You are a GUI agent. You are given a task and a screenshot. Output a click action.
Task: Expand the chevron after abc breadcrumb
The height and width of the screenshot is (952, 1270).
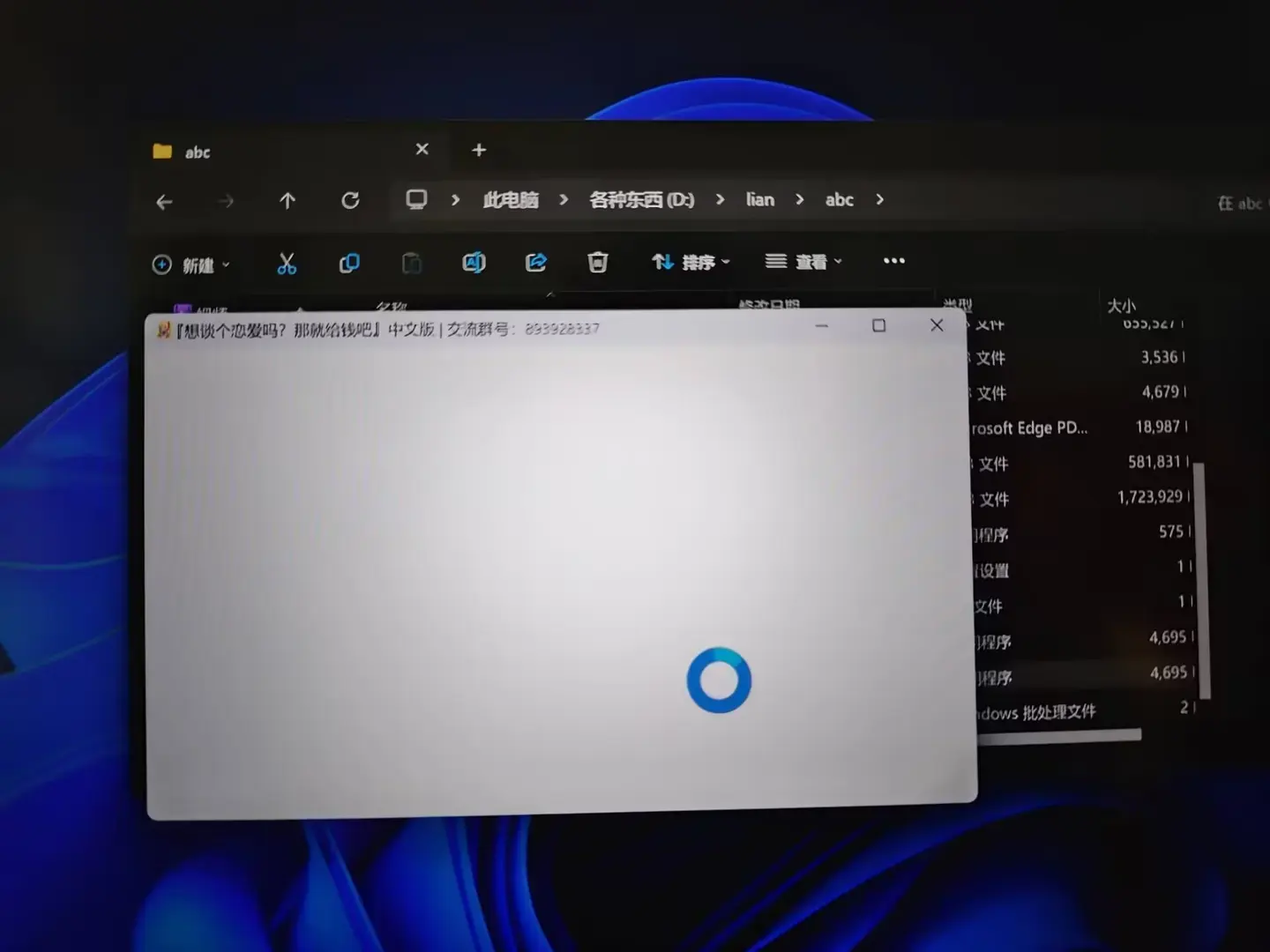click(879, 199)
